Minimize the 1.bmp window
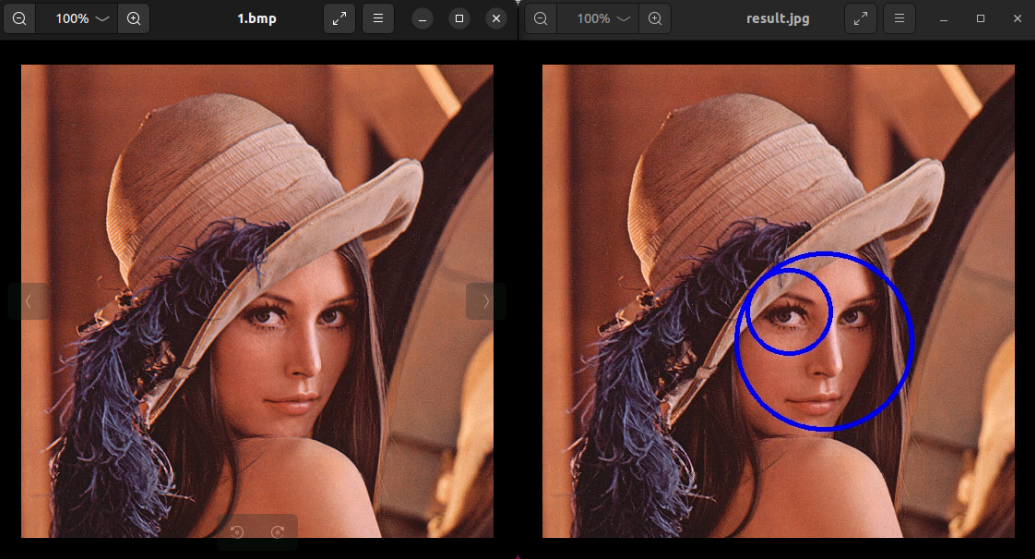 point(422,18)
